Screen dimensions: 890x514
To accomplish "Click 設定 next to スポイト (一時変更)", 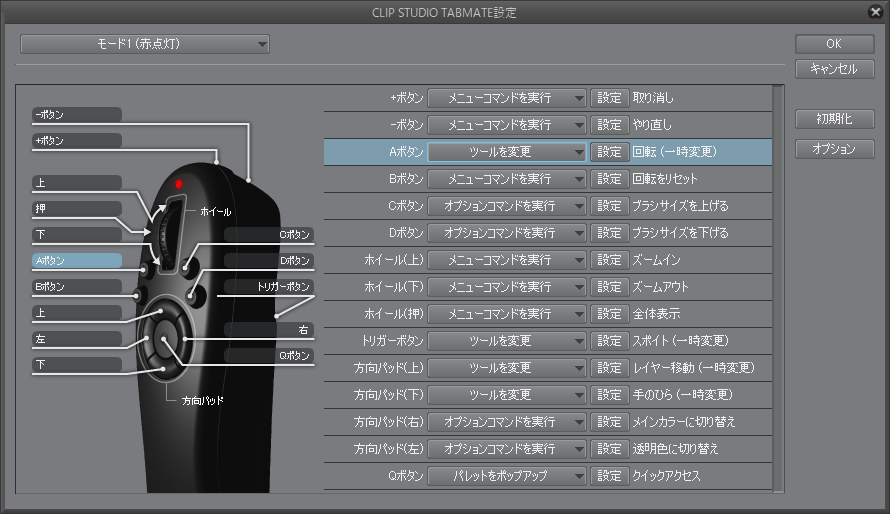I will click(x=609, y=341).
